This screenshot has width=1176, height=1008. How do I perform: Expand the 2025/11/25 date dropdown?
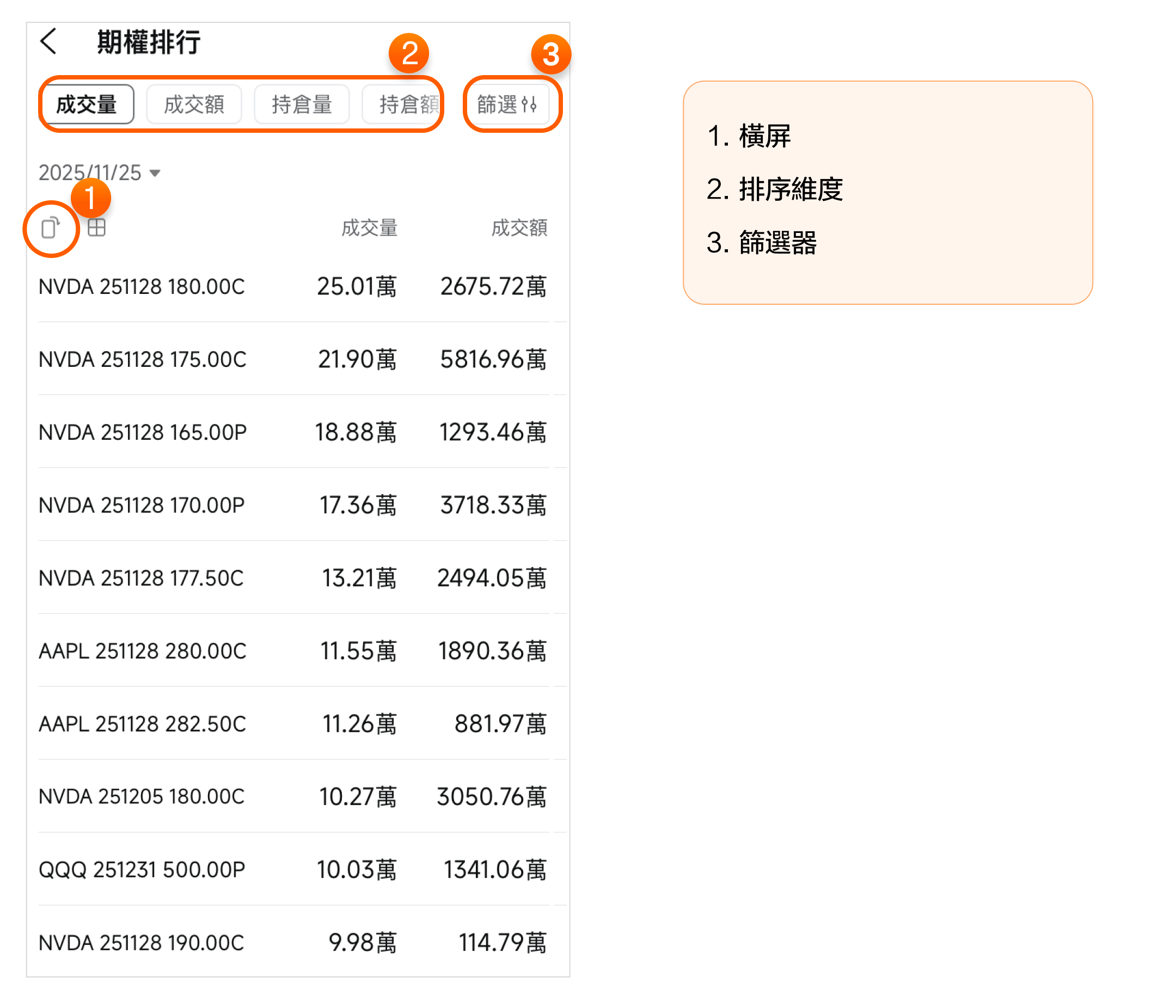tap(99, 173)
